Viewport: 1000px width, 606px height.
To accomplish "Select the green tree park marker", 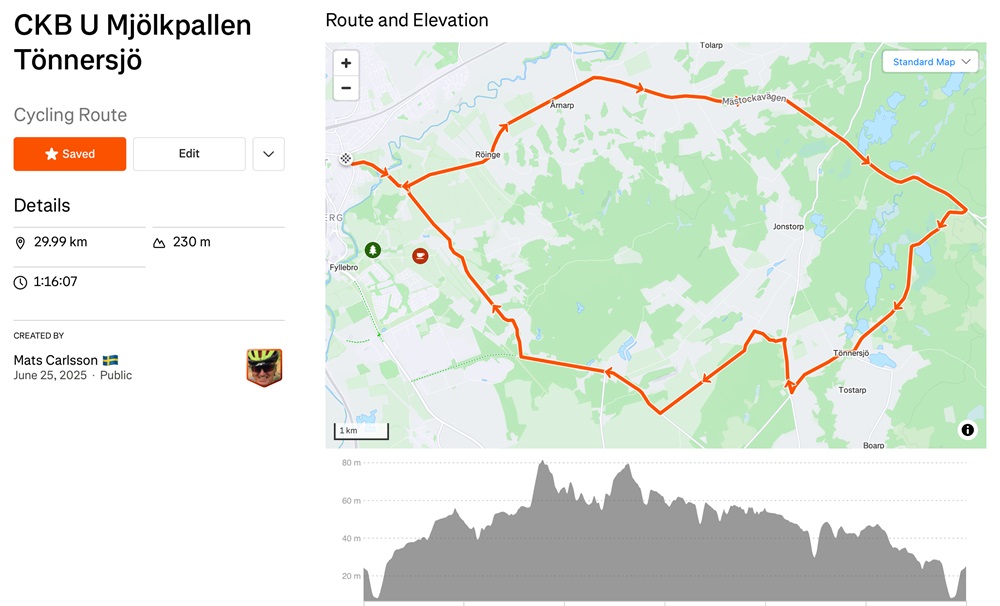I will (x=373, y=250).
